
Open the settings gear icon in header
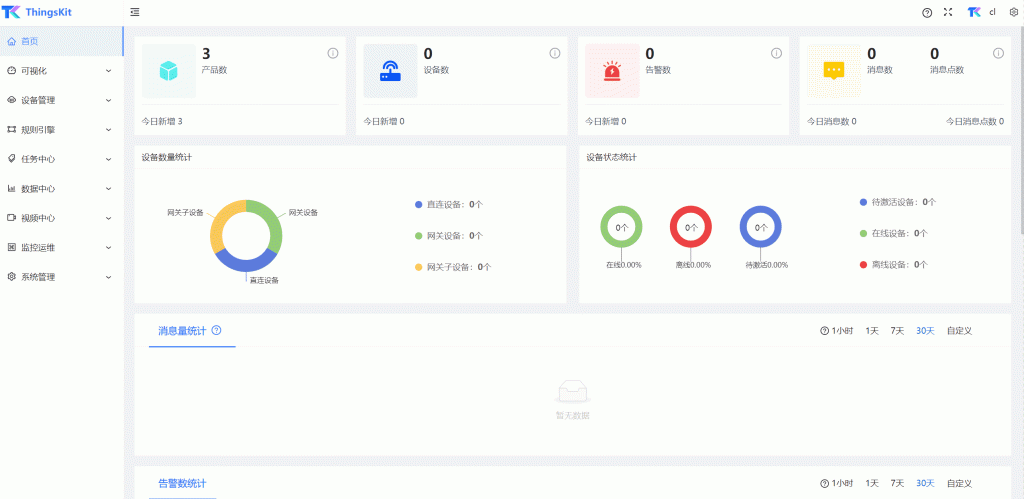(x=1013, y=12)
